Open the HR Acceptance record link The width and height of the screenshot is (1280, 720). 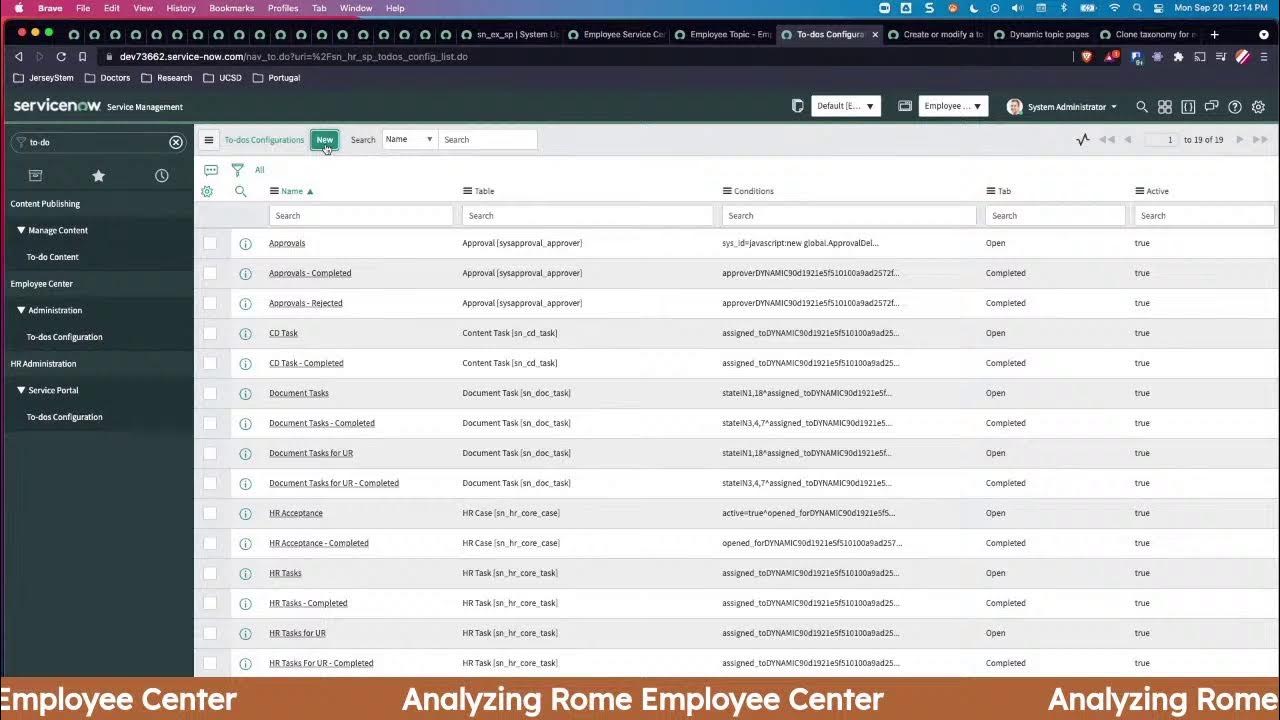point(296,513)
